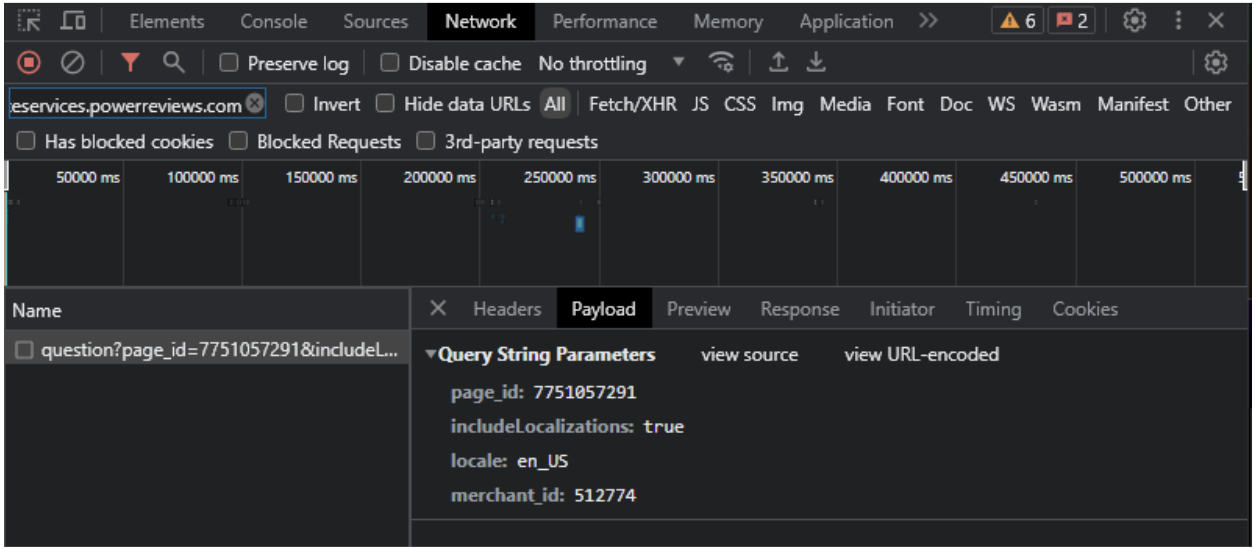Click the blue bar in timeline overview

579,224
